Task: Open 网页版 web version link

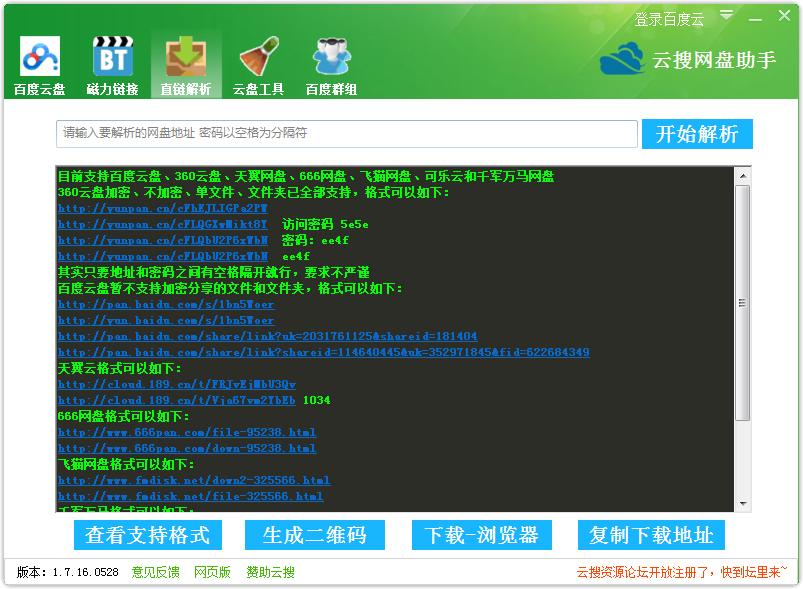Action: click(212, 572)
